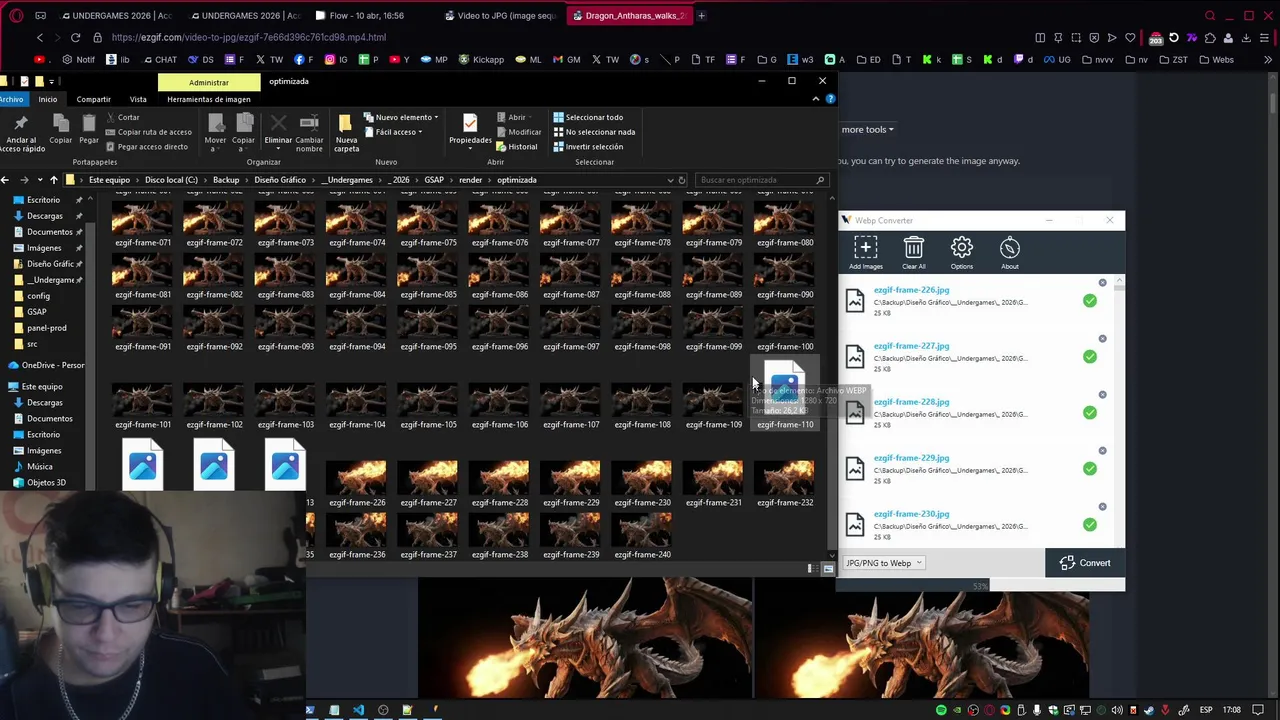The width and height of the screenshot is (1280, 720).
Task: Click GSAP in the address breadcrumb
Action: [434, 180]
